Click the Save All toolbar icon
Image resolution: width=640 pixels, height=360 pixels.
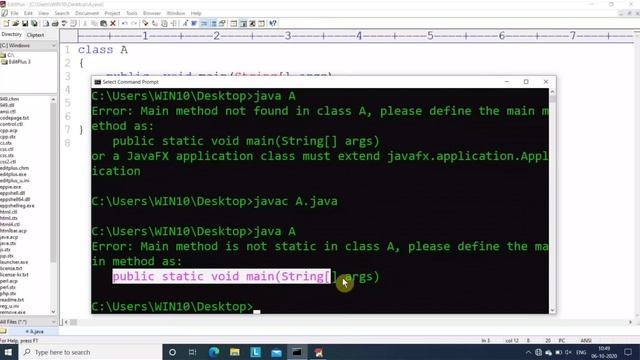tap(34, 24)
